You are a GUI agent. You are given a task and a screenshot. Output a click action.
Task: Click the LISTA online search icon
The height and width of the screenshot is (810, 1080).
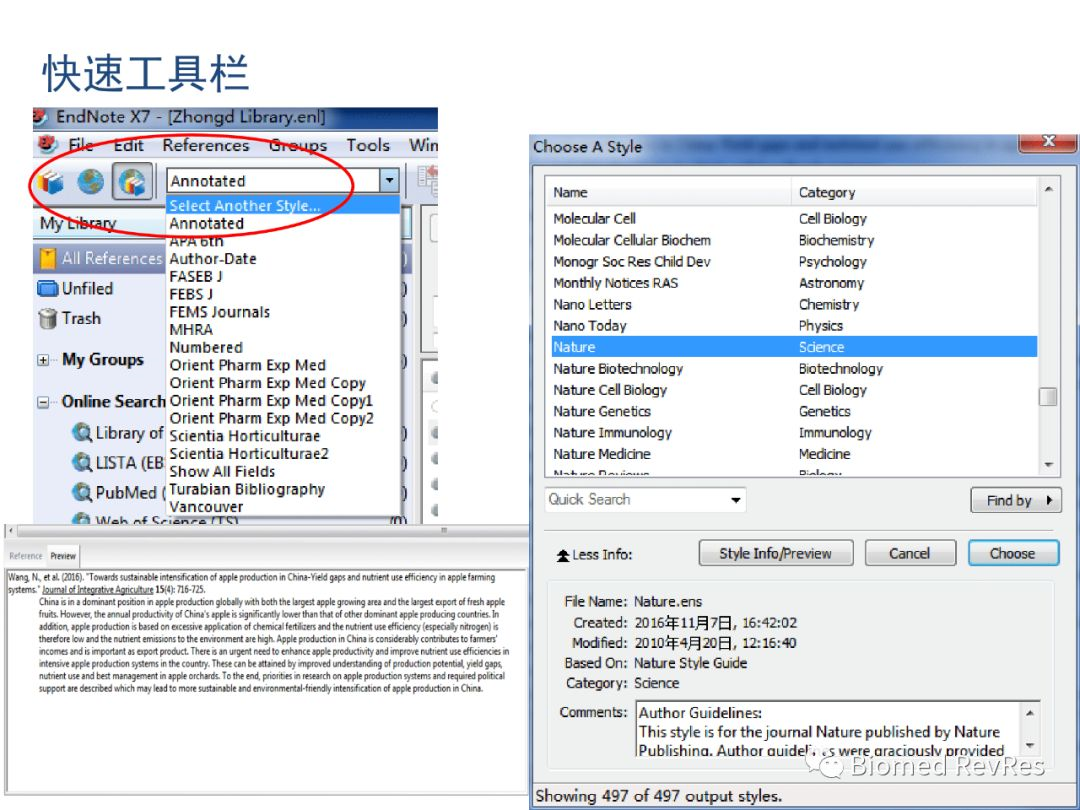[x=83, y=462]
